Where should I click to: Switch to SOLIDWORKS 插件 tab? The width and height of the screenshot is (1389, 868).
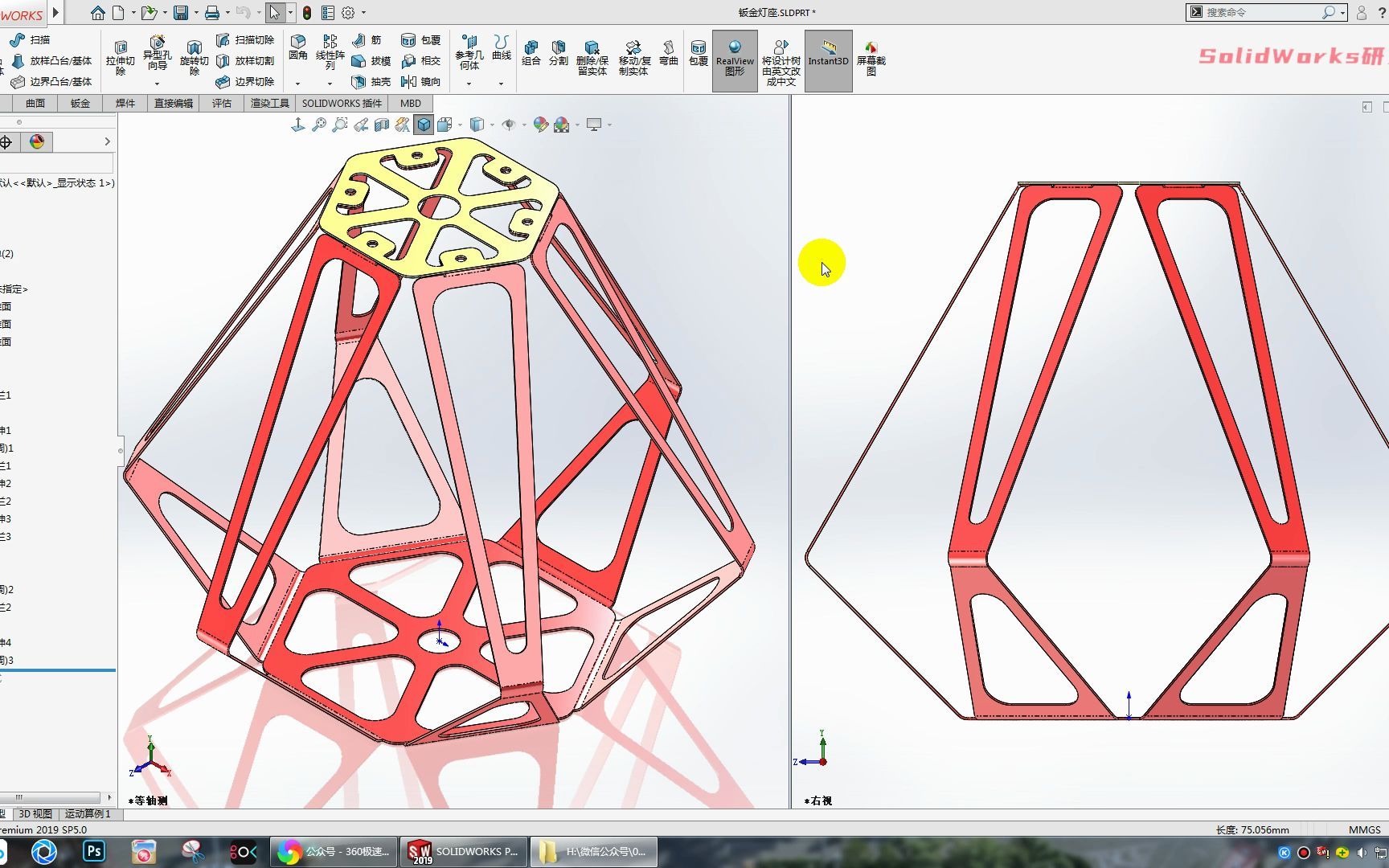[342, 103]
